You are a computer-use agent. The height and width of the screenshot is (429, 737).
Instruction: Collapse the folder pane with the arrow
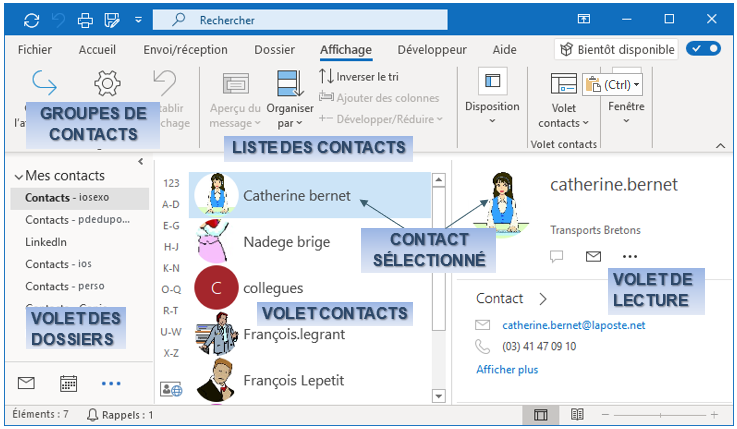click(141, 162)
